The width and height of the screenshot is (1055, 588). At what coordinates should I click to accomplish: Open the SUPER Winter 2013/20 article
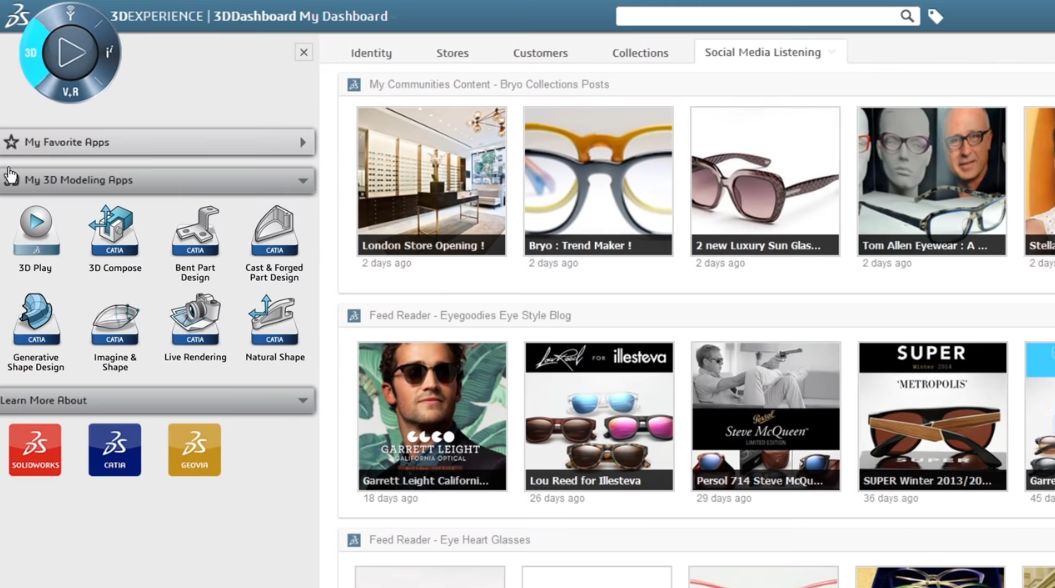click(x=933, y=416)
